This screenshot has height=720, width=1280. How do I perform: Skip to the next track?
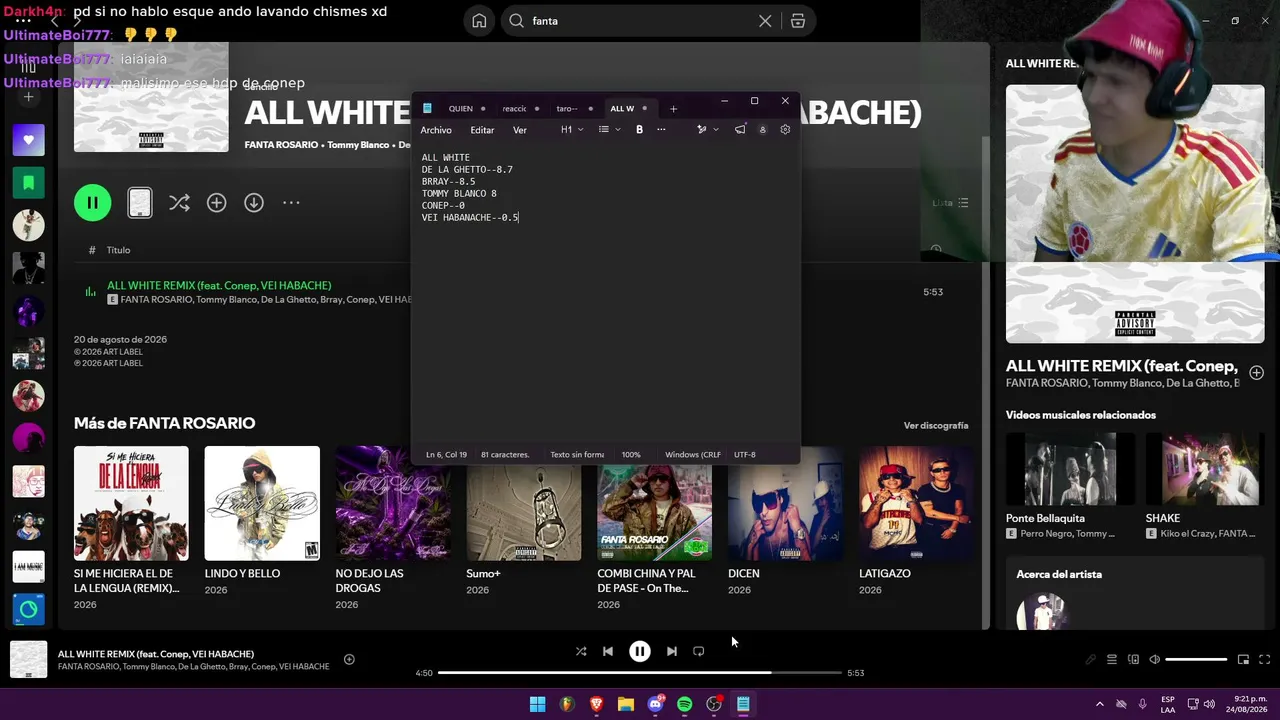(x=672, y=651)
